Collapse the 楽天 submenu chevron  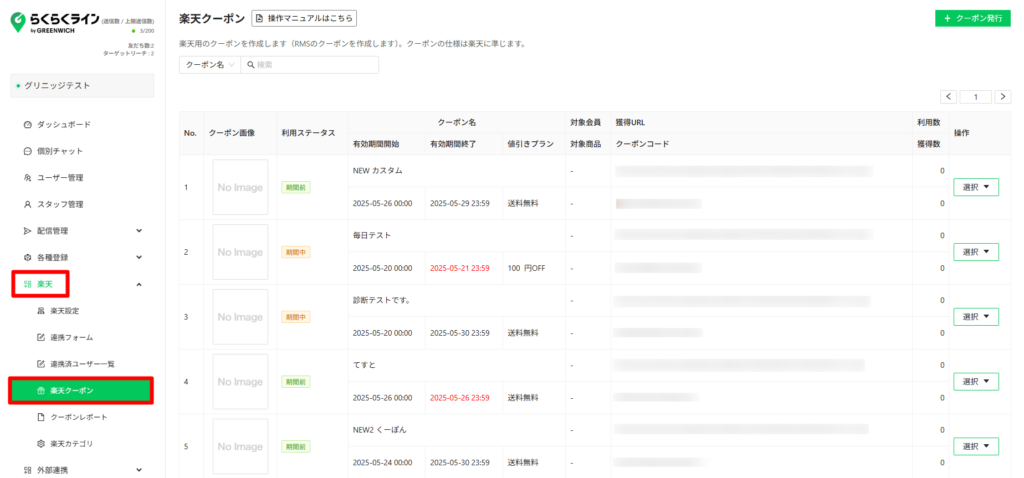(x=139, y=284)
